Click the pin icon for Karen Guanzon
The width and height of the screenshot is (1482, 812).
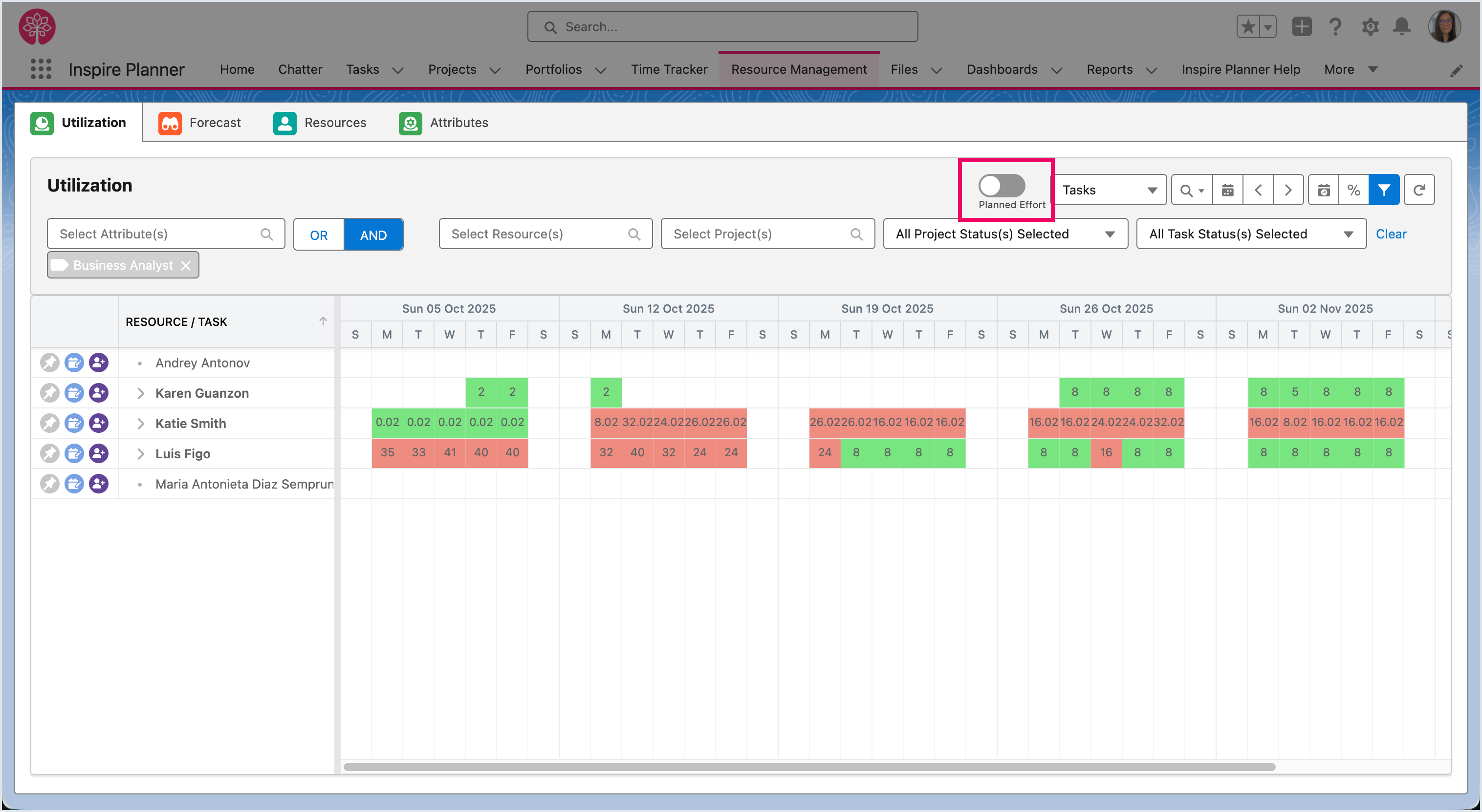click(x=49, y=393)
